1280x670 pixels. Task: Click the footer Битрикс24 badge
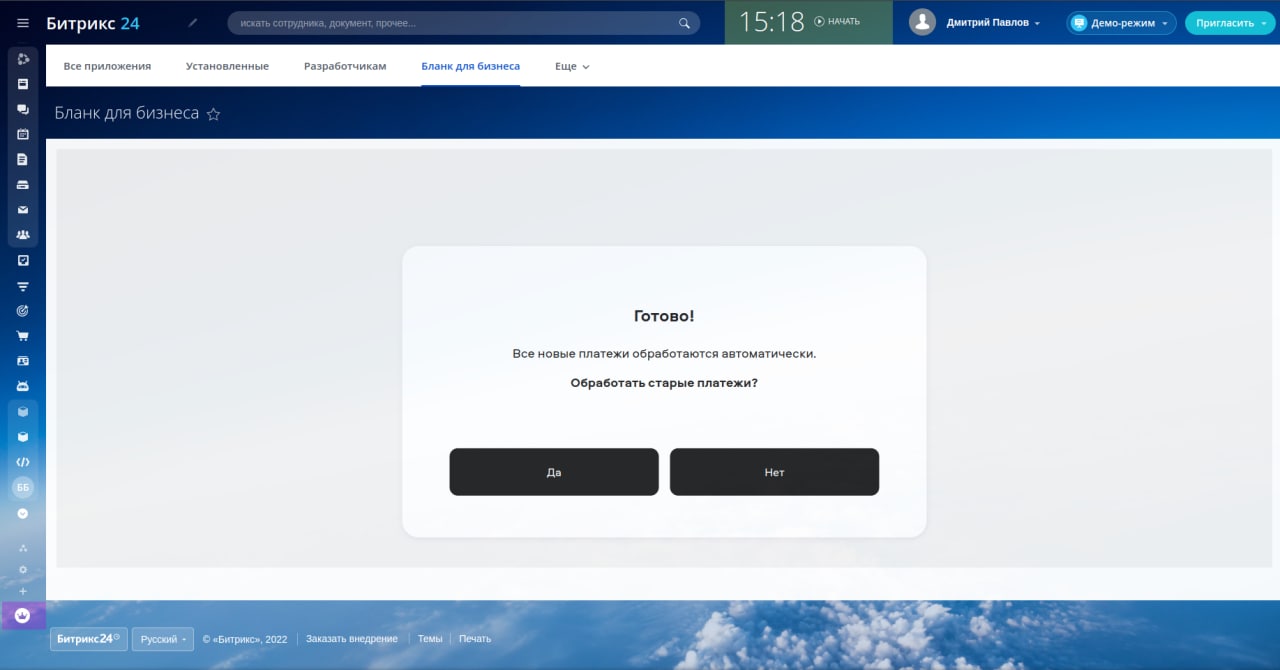point(89,639)
